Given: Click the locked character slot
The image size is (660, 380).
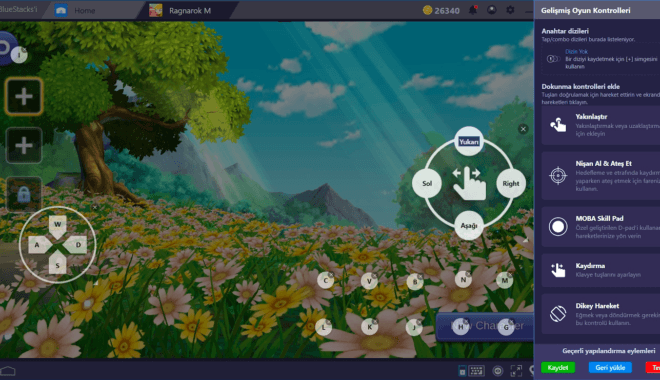Looking at the screenshot, I should (x=24, y=194).
